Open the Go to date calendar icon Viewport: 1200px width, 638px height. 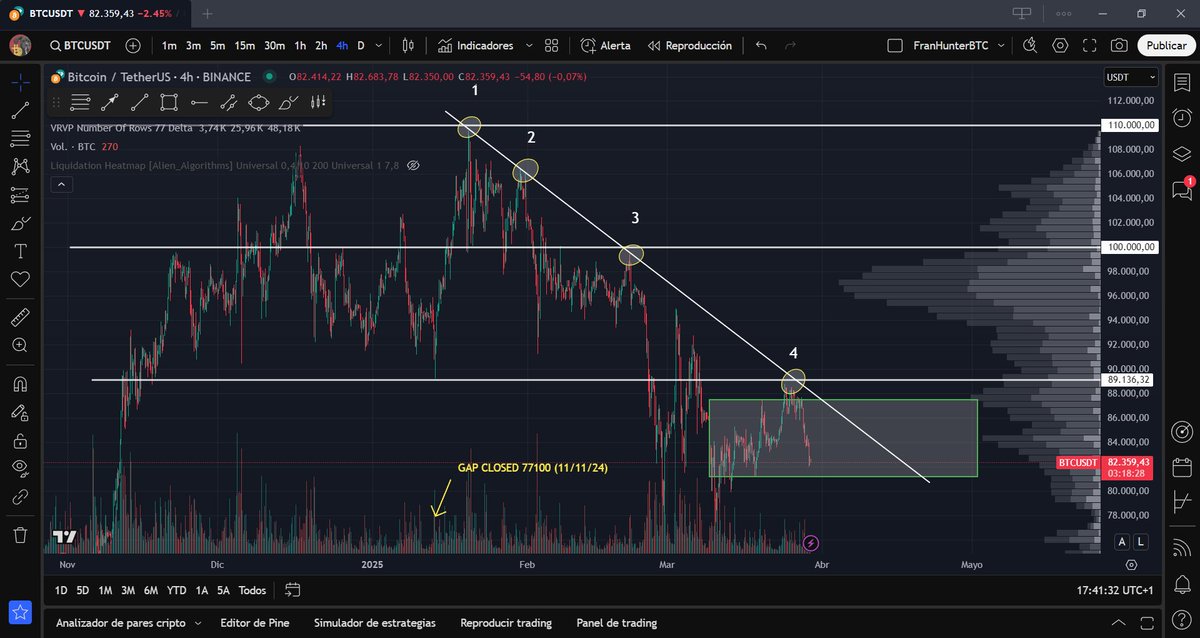[293, 590]
